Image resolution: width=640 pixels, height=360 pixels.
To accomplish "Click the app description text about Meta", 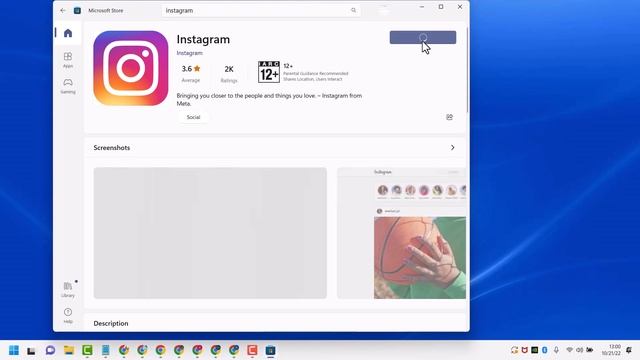I will [269, 100].
